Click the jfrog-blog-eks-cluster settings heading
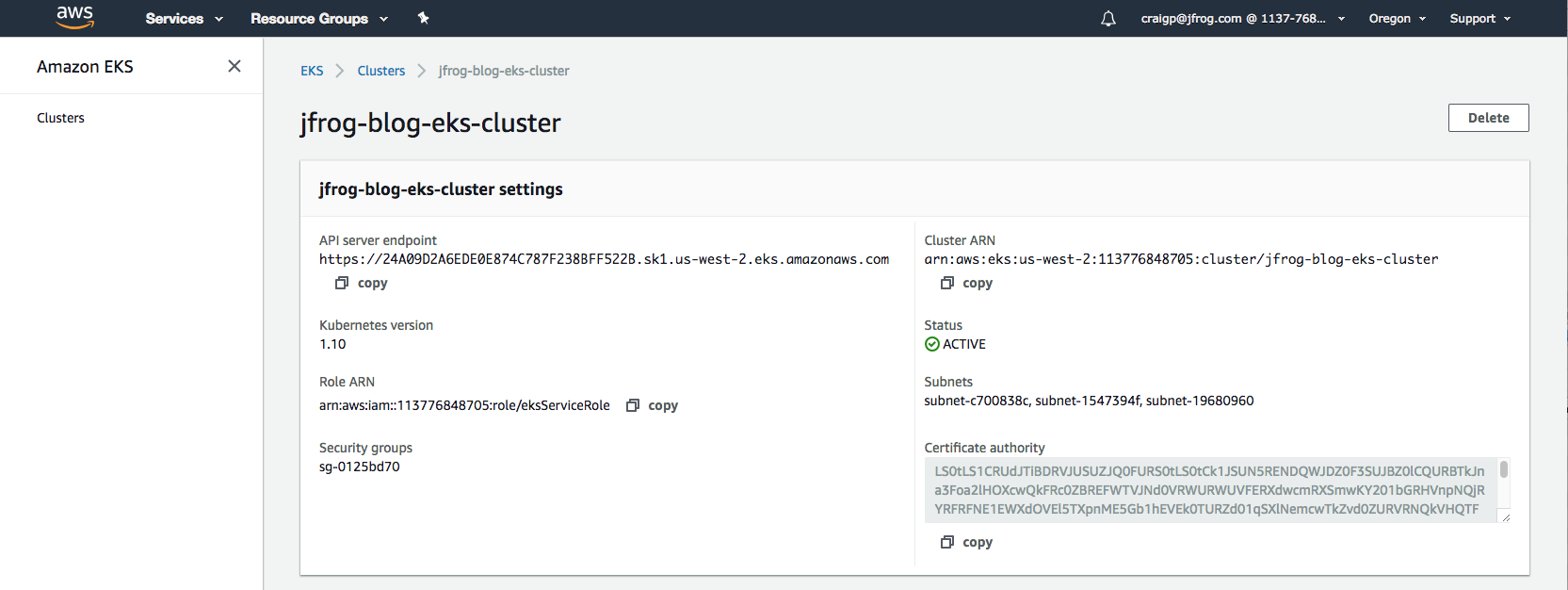1568x590 pixels. tap(441, 189)
